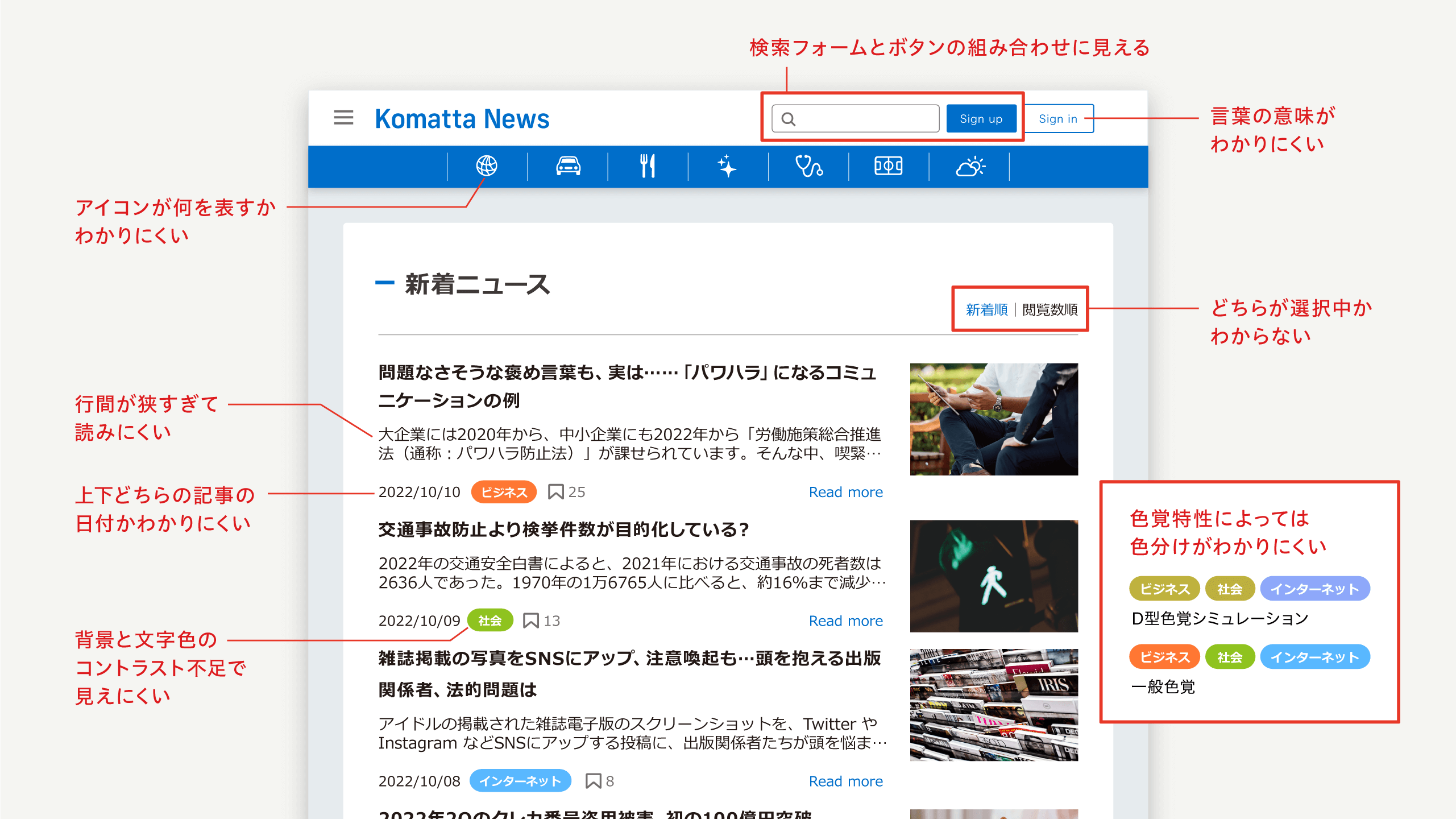Viewport: 1456px width, 819px height.
Task: Click Read more for the 2022/10/10 article
Action: click(845, 492)
